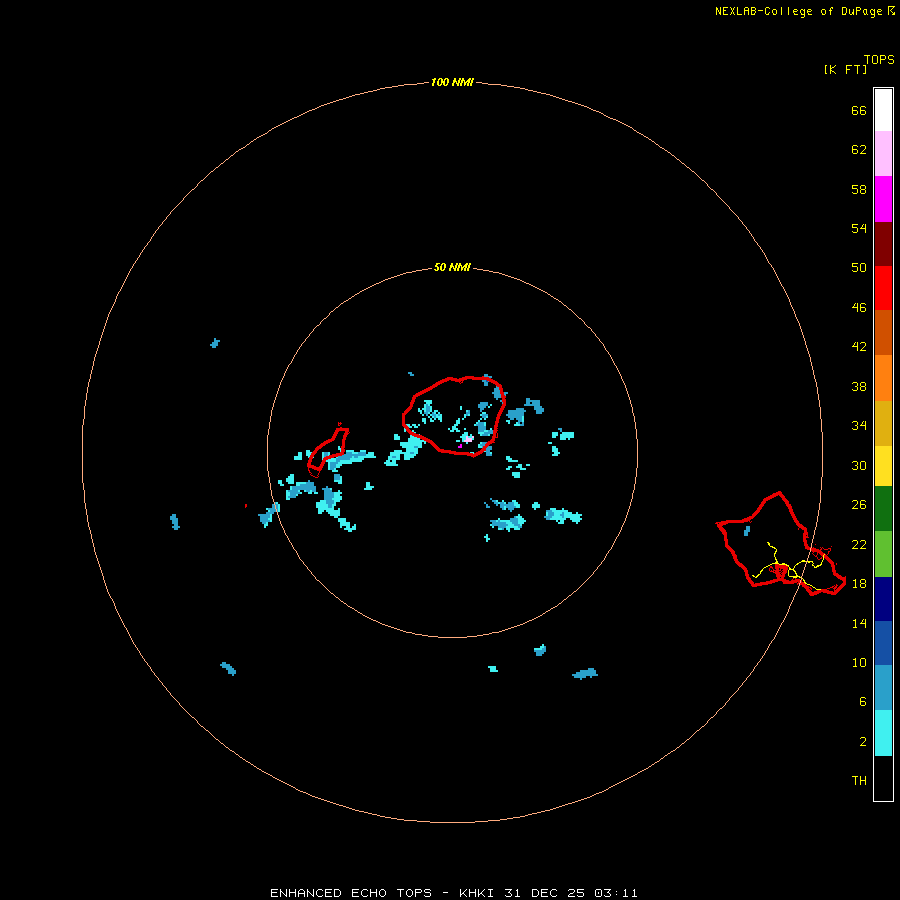This screenshot has height=900, width=900.
Task: Click the black TH threshold legend swatch
Action: tap(883, 778)
